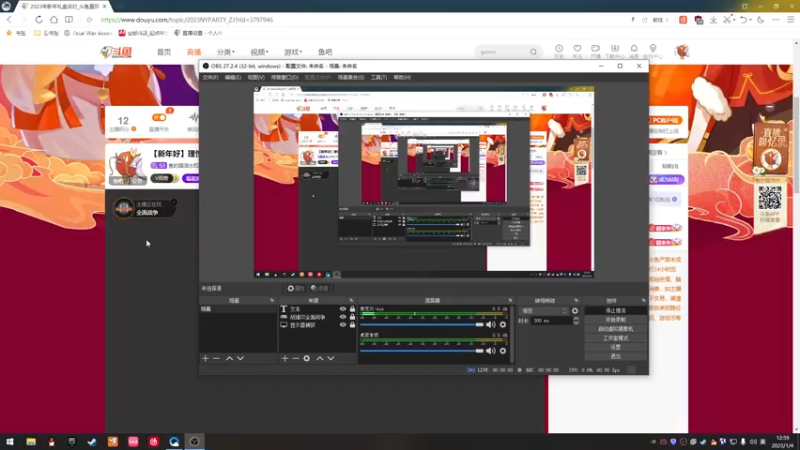Image resolution: width=800 pixels, height=450 pixels.
Task: Click the 开始录制 start recording button
Action: click(615, 320)
